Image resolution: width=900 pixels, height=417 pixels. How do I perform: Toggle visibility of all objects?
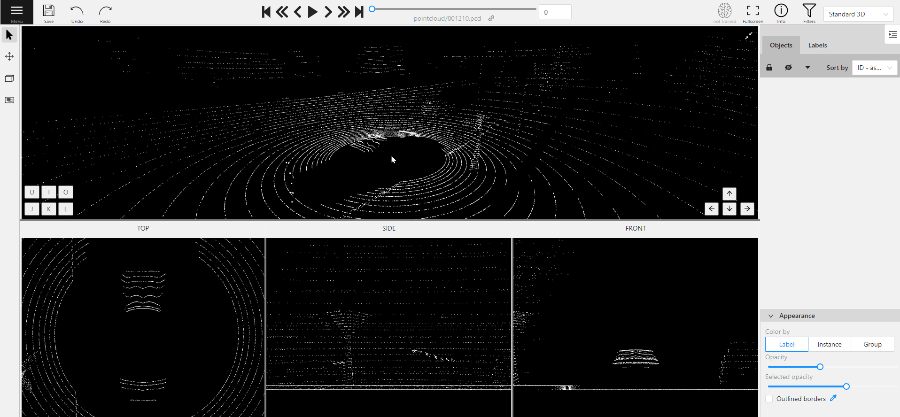pyautogui.click(x=788, y=68)
